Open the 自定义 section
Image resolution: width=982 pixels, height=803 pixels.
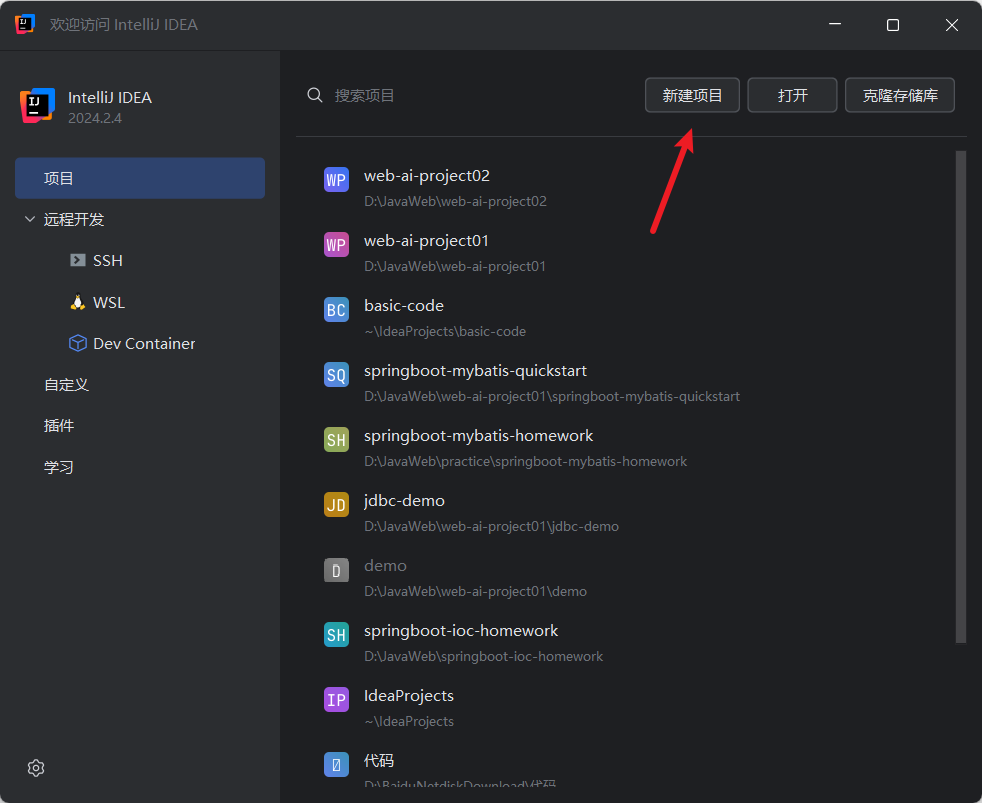66,385
